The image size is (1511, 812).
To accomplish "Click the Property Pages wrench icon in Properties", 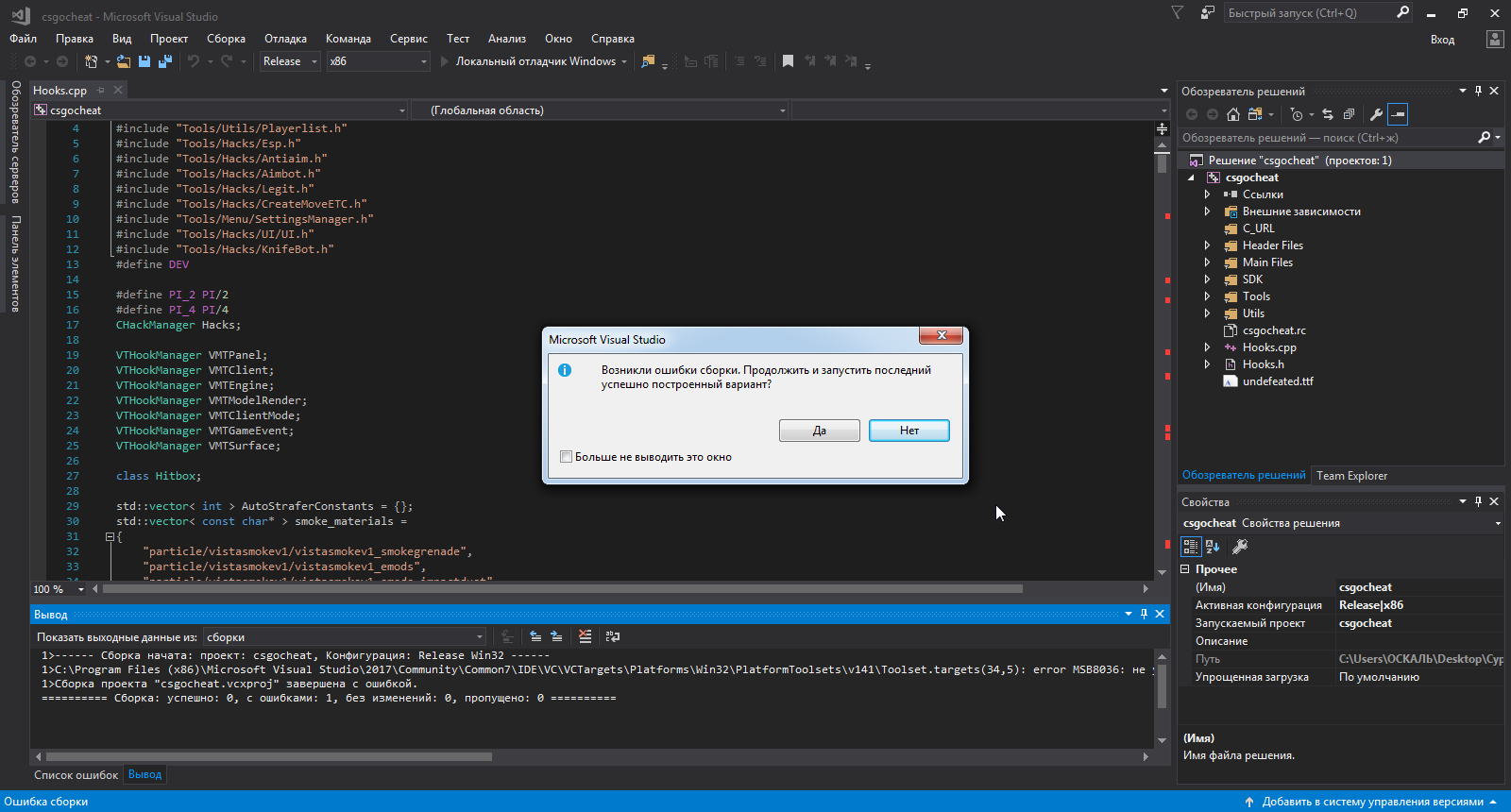I will coord(1241,546).
